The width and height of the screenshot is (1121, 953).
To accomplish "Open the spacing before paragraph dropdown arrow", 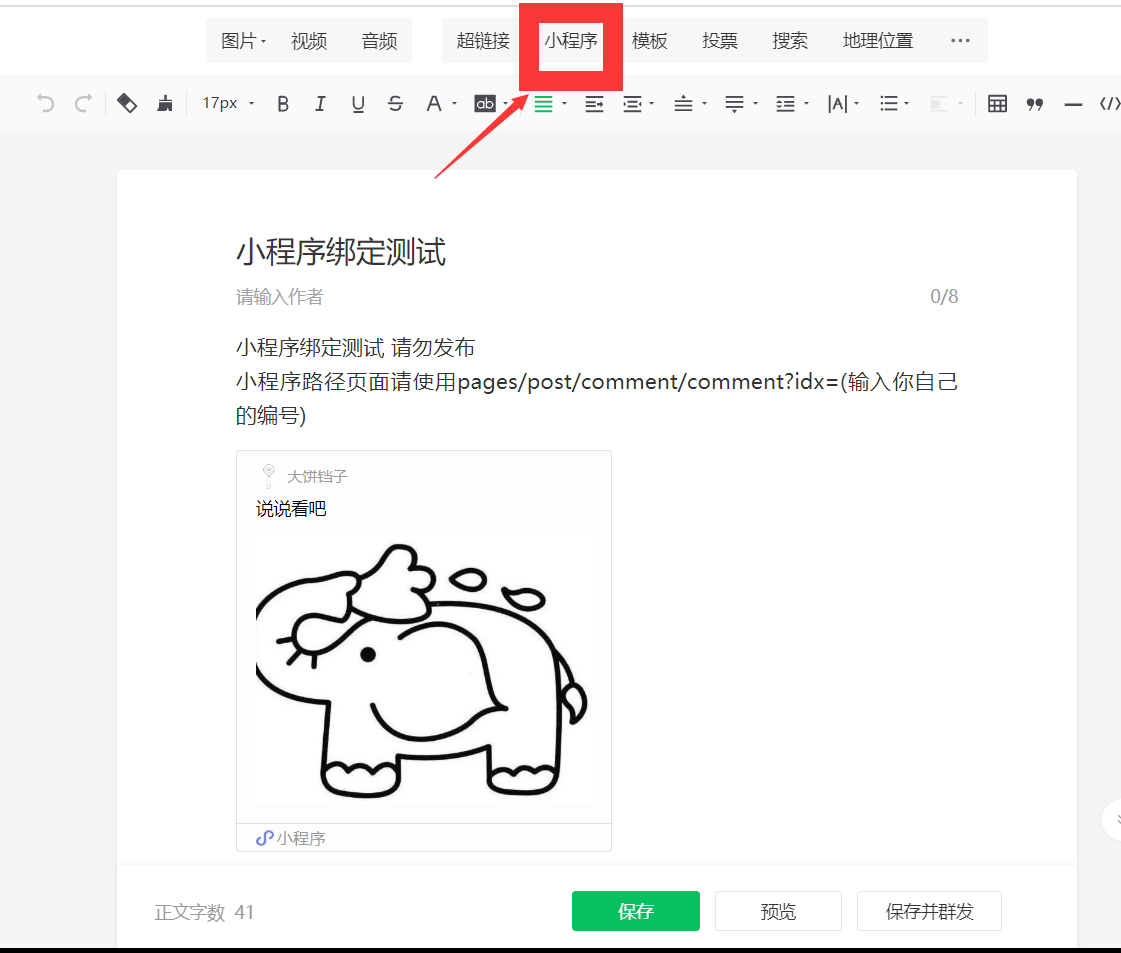I will [704, 104].
